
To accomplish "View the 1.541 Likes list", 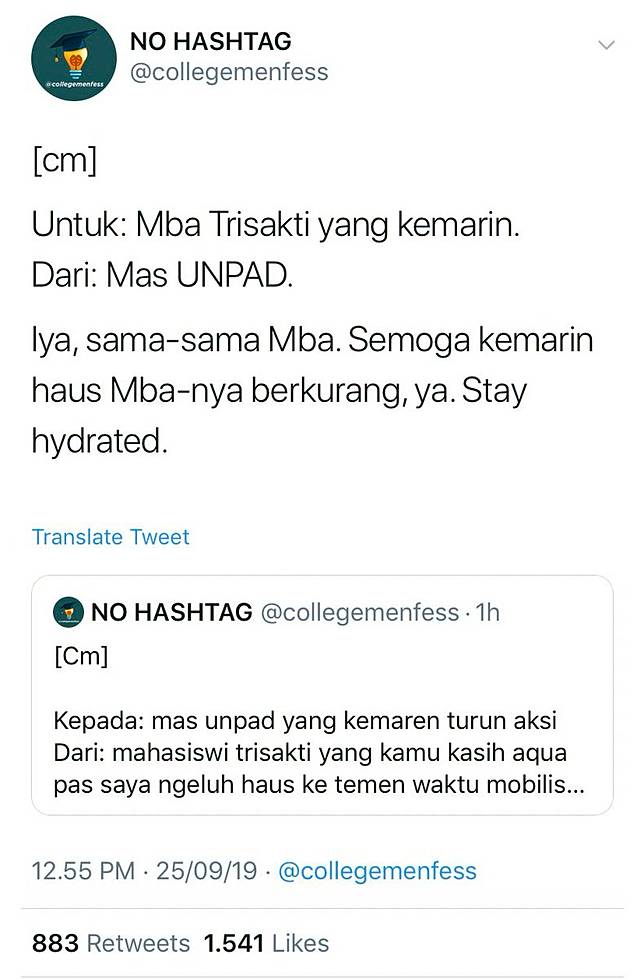I will [x=266, y=943].
